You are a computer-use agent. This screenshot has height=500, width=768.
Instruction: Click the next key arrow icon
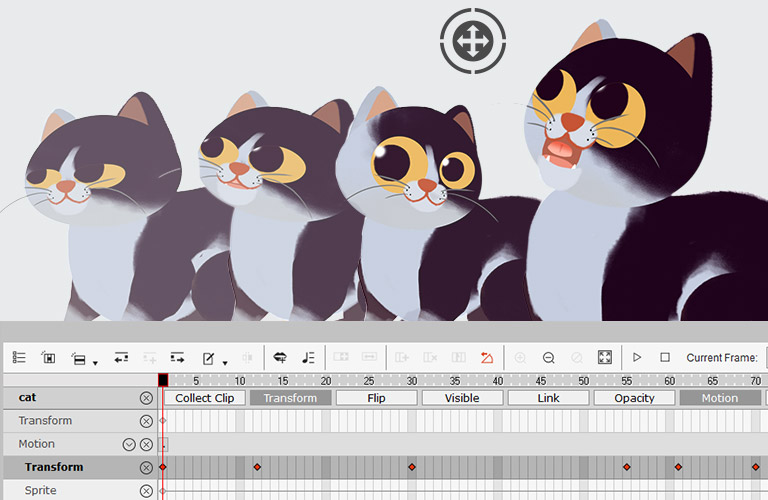coord(177,357)
